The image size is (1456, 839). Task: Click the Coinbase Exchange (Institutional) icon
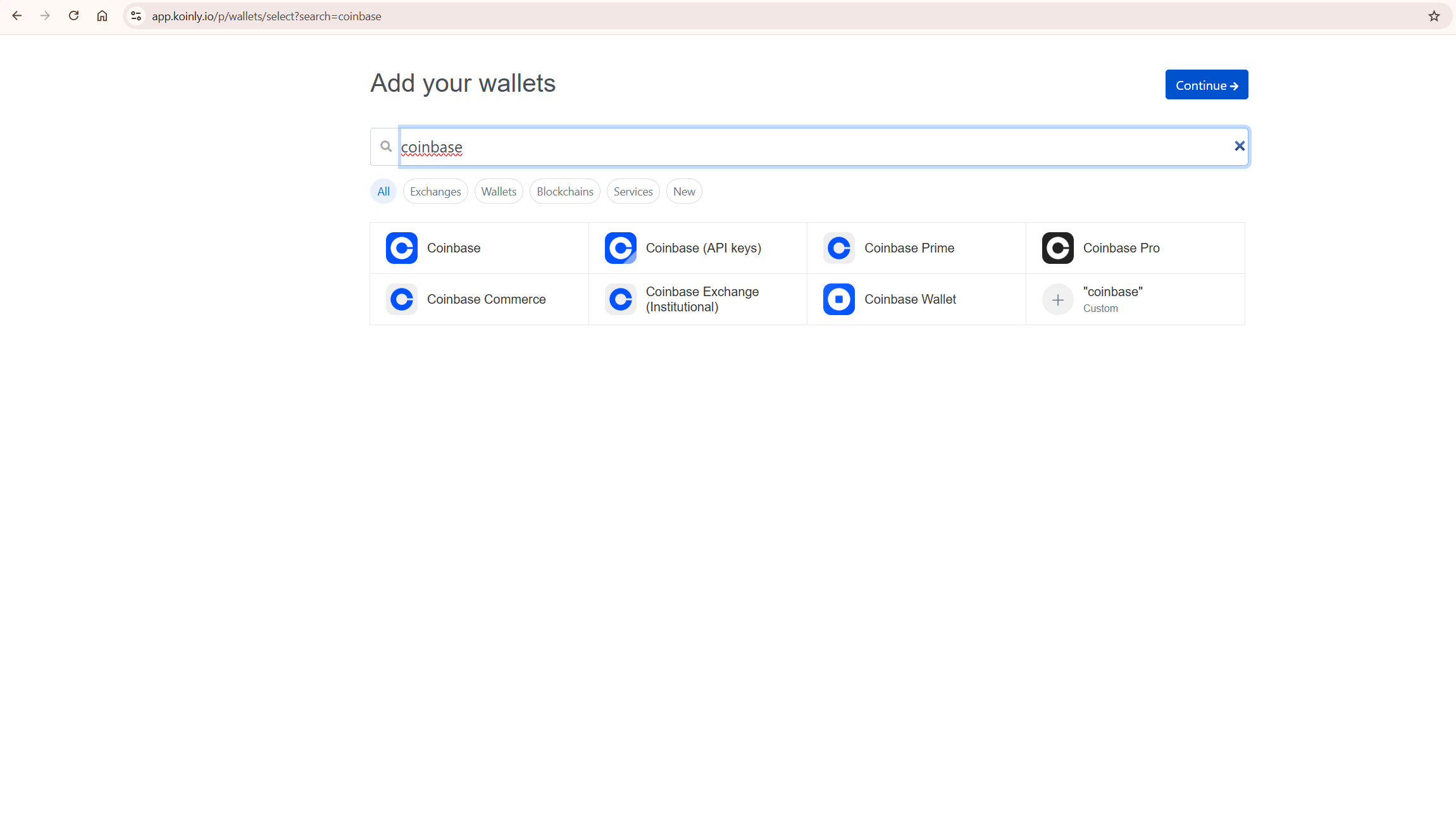click(620, 299)
